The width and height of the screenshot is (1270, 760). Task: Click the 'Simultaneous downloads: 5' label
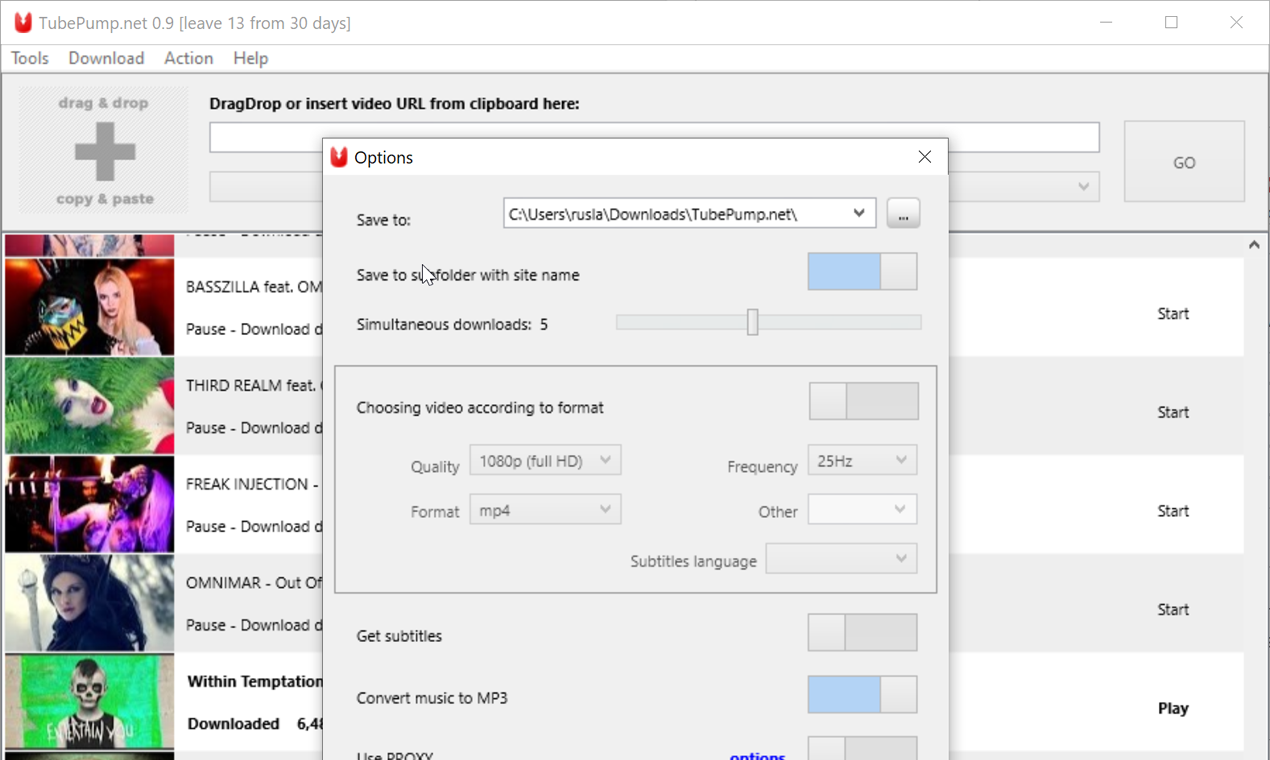pos(452,325)
